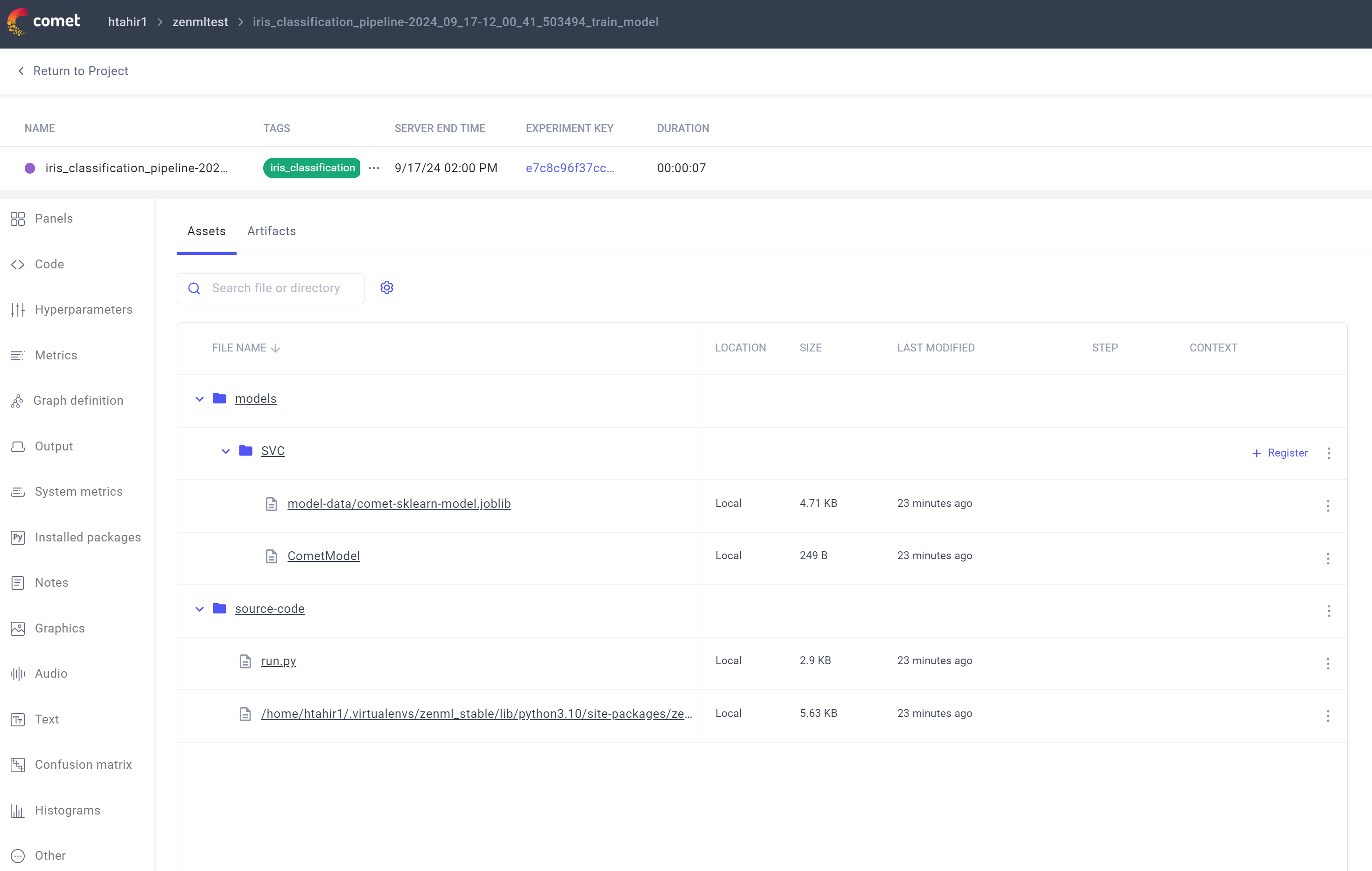The image size is (1372, 871).
Task: Open more options for the CometModel row
Action: (x=1328, y=558)
